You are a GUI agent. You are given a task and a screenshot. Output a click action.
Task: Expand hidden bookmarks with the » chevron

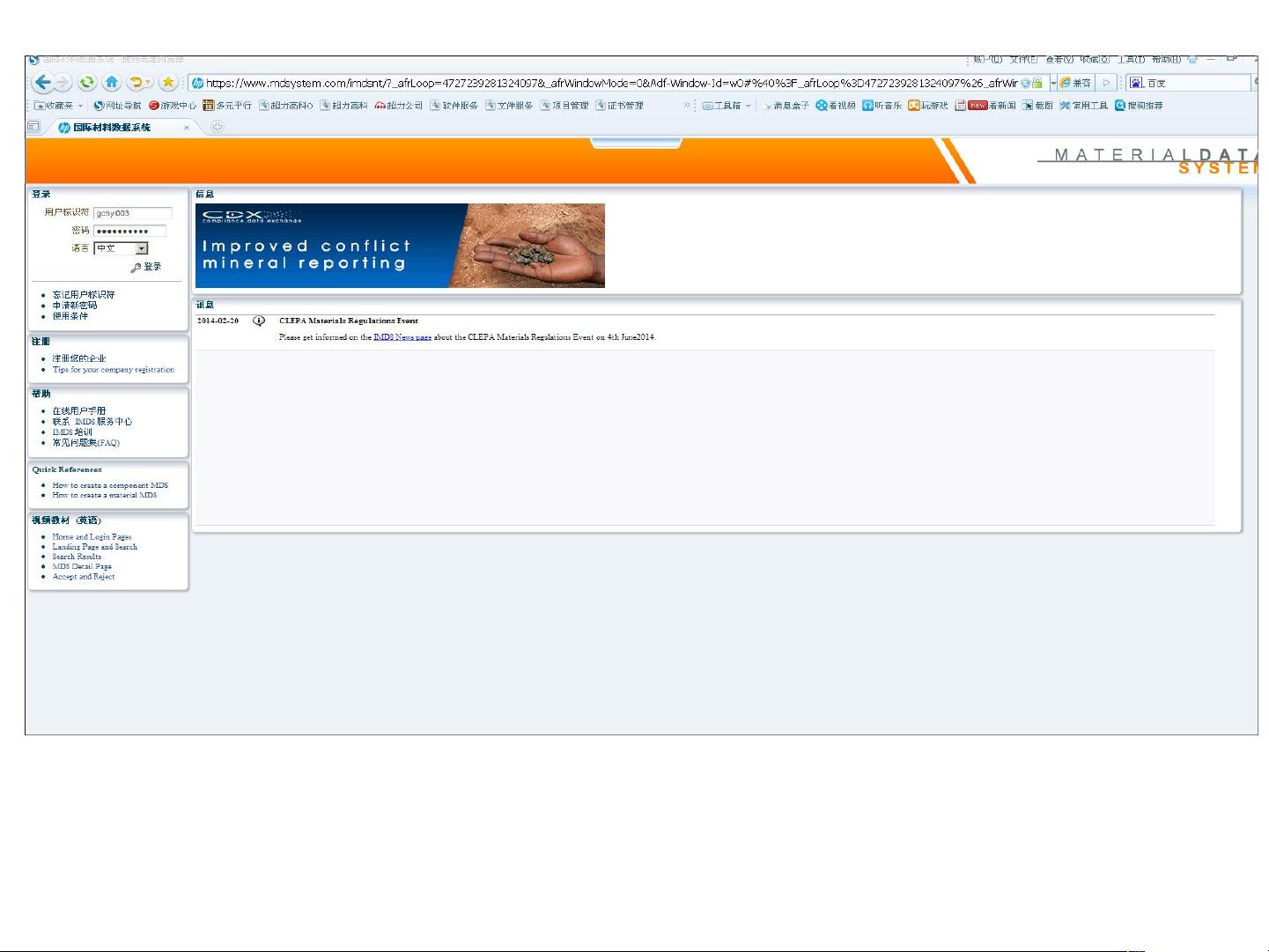click(687, 106)
